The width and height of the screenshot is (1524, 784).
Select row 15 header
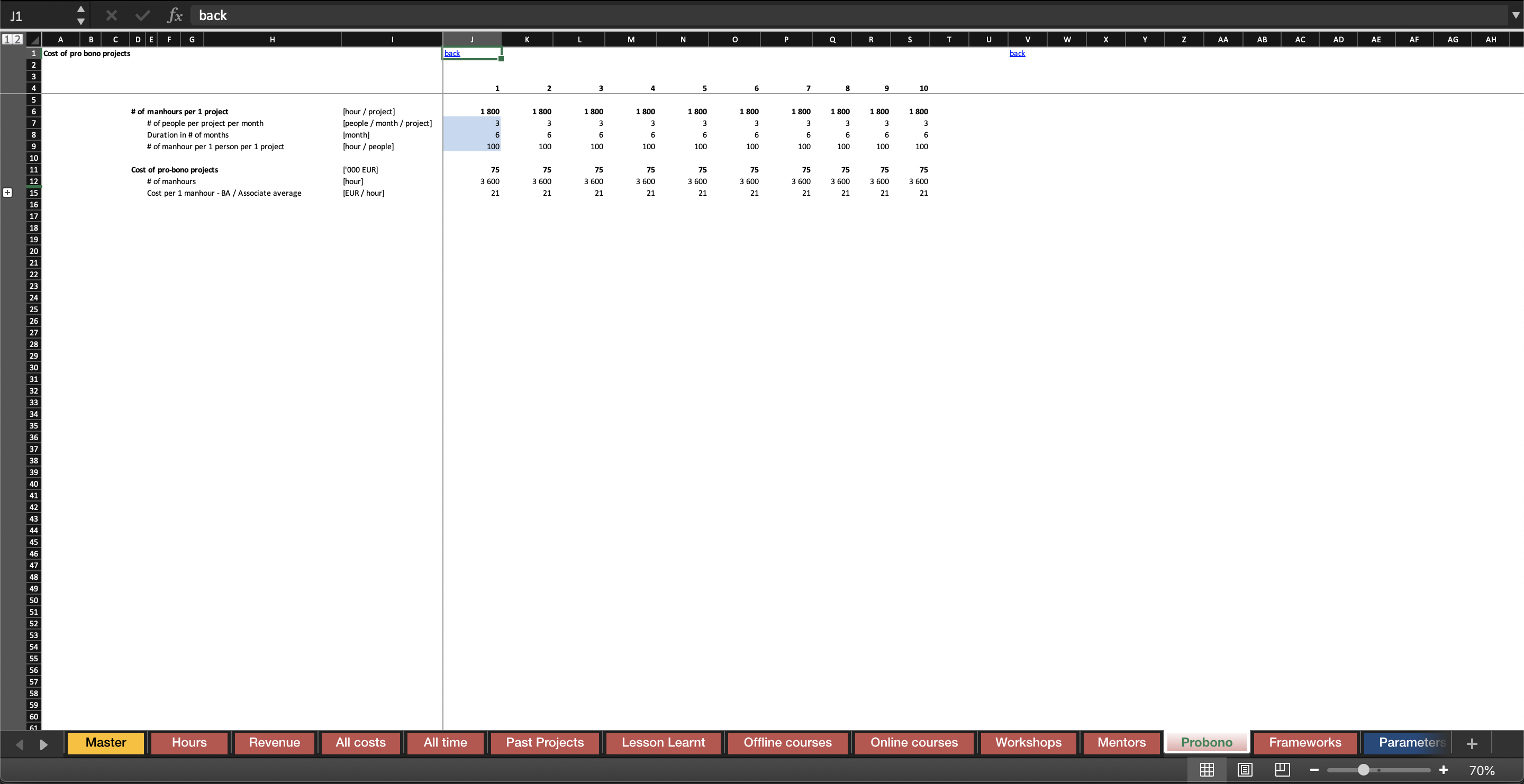coord(34,193)
